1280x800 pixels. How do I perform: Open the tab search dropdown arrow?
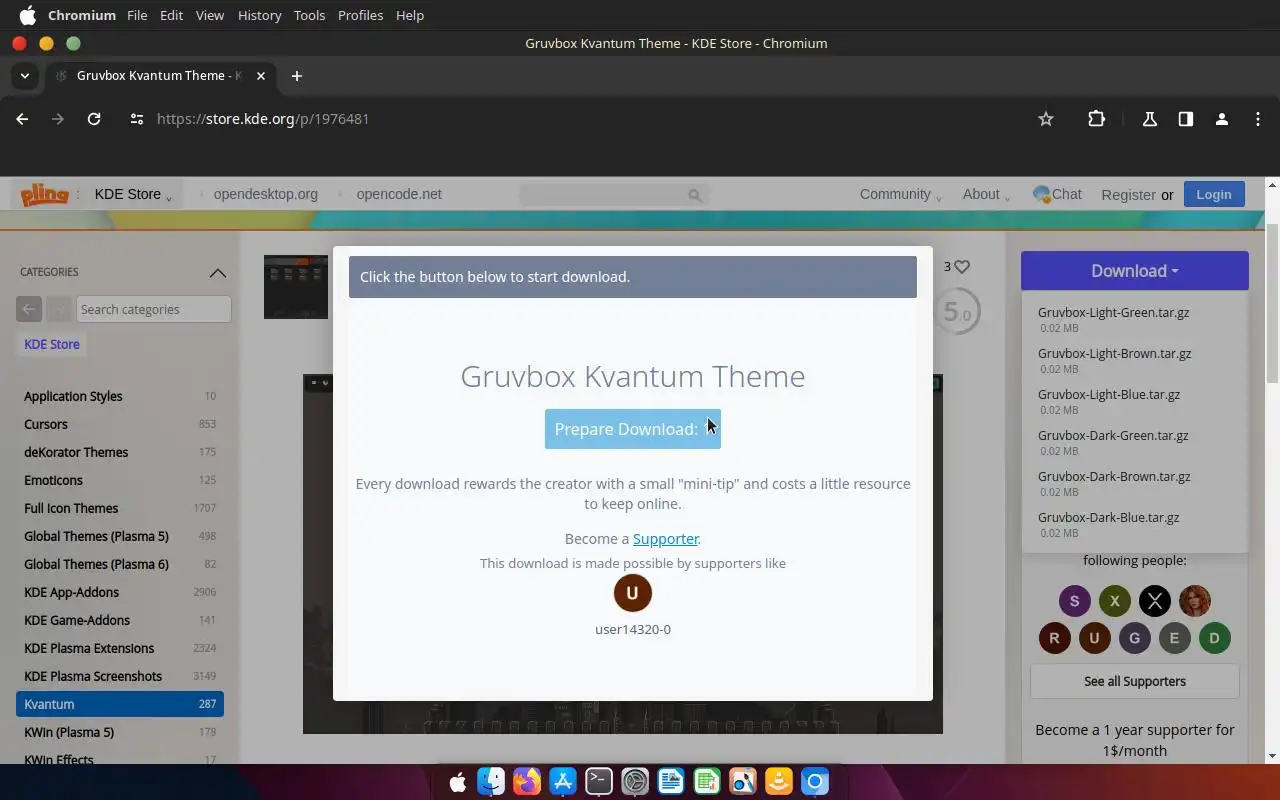point(25,76)
